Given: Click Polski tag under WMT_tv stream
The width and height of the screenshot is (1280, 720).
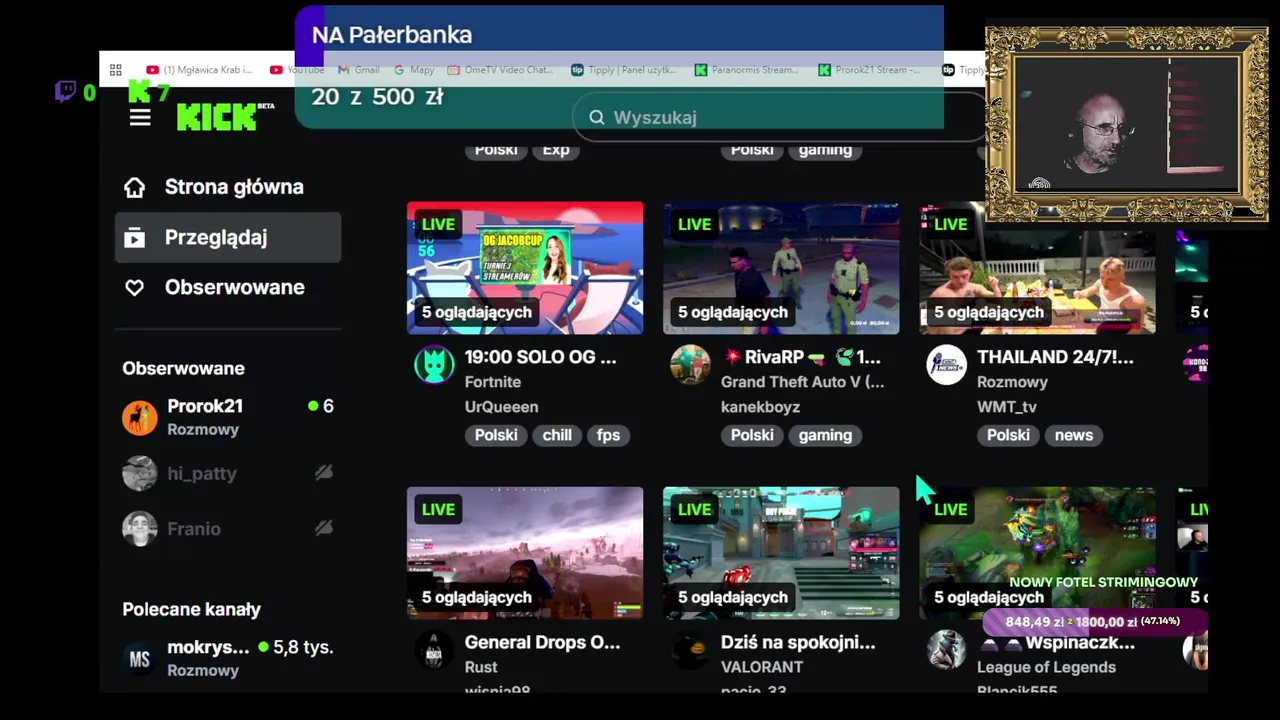Looking at the screenshot, I should [1008, 435].
